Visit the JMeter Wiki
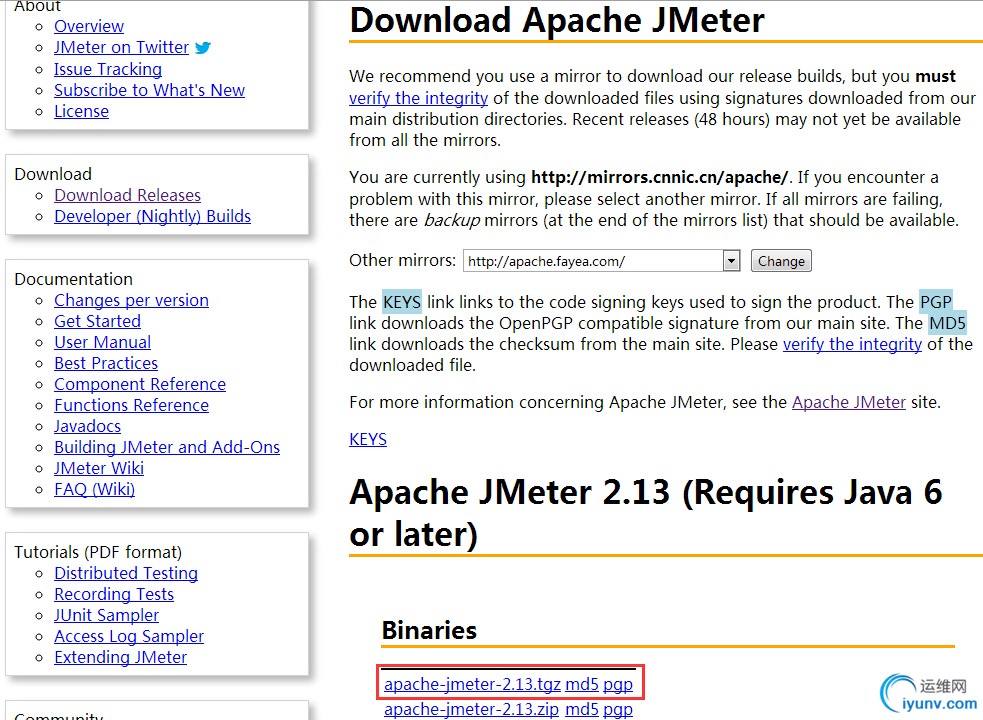 [x=99, y=469]
